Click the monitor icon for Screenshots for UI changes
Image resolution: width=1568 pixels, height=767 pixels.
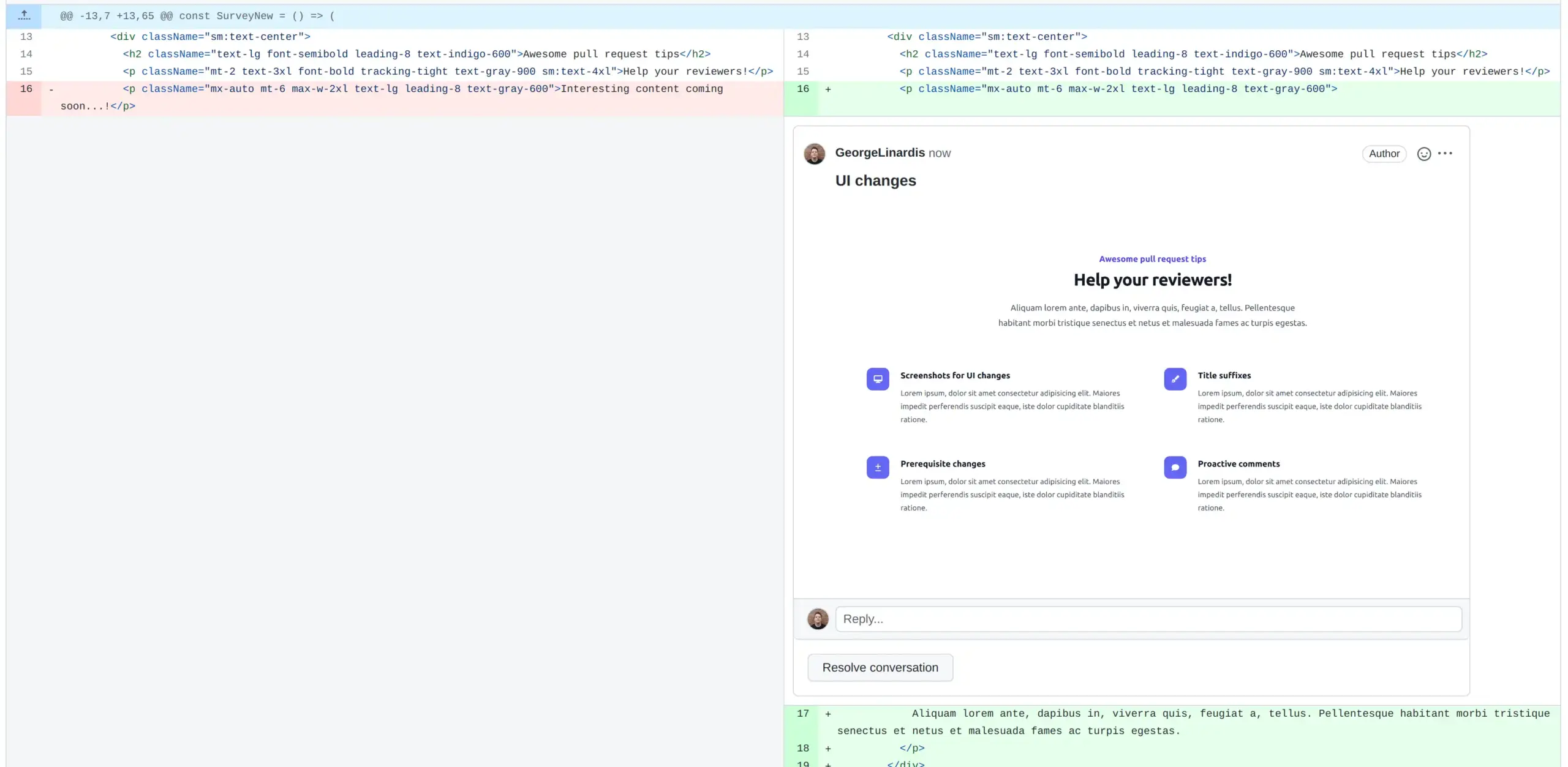tap(878, 379)
